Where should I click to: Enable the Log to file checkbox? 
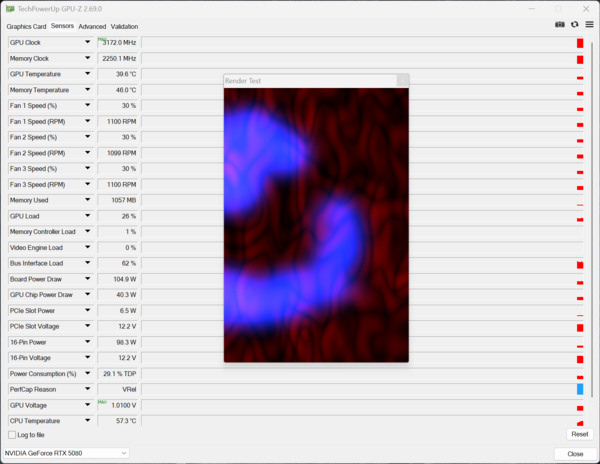(12, 435)
